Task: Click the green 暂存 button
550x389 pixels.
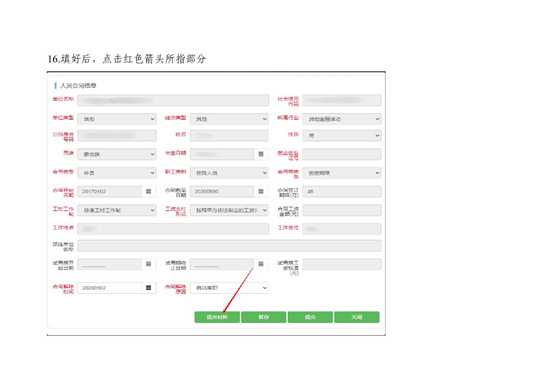Action: [x=263, y=317]
